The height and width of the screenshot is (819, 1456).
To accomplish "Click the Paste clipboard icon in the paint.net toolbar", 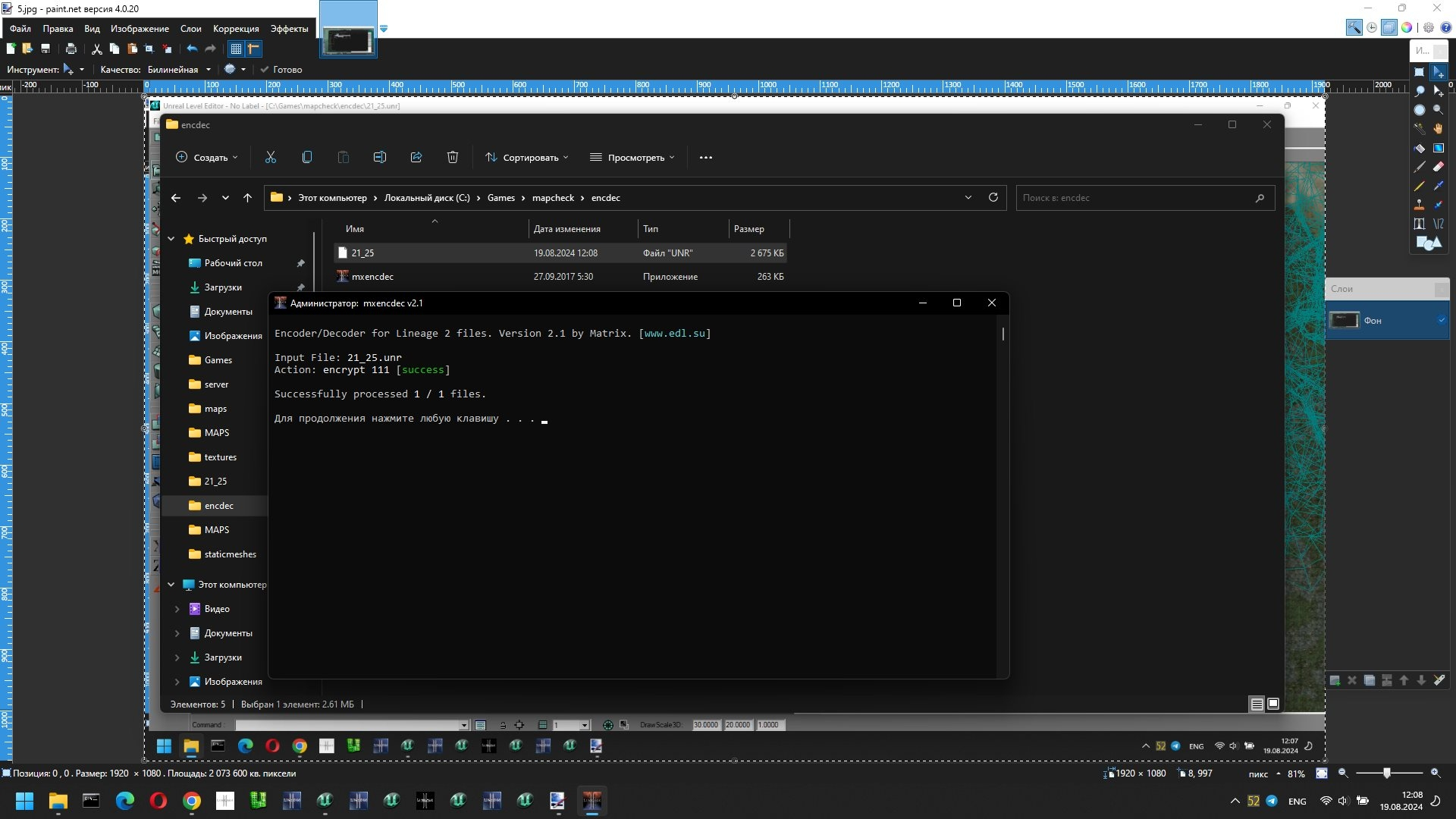I will [132, 49].
